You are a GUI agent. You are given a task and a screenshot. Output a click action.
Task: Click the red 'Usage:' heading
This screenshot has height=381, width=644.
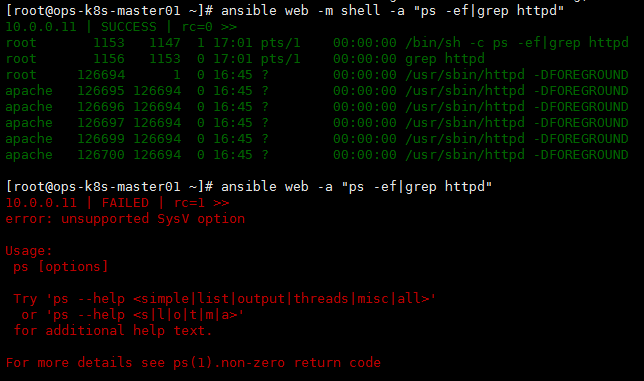pos(29,251)
